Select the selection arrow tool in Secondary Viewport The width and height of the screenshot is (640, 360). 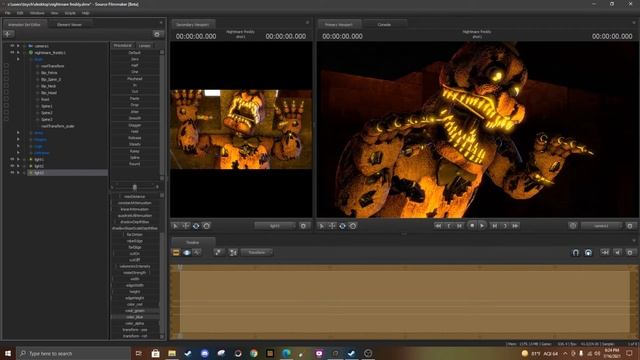click(x=176, y=226)
